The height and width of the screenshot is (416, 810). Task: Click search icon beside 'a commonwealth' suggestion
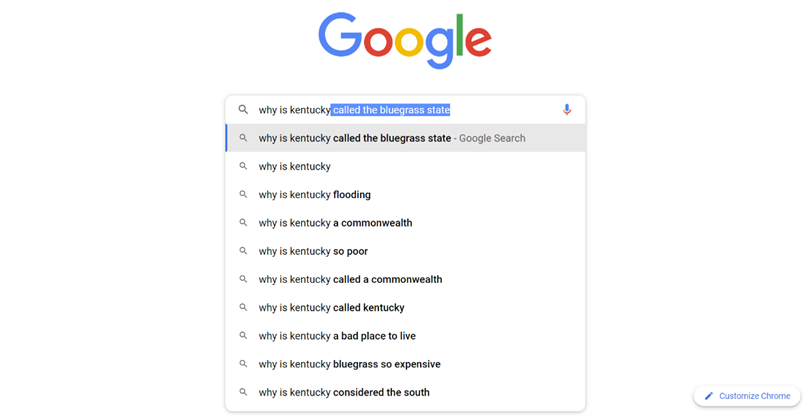[x=243, y=223]
